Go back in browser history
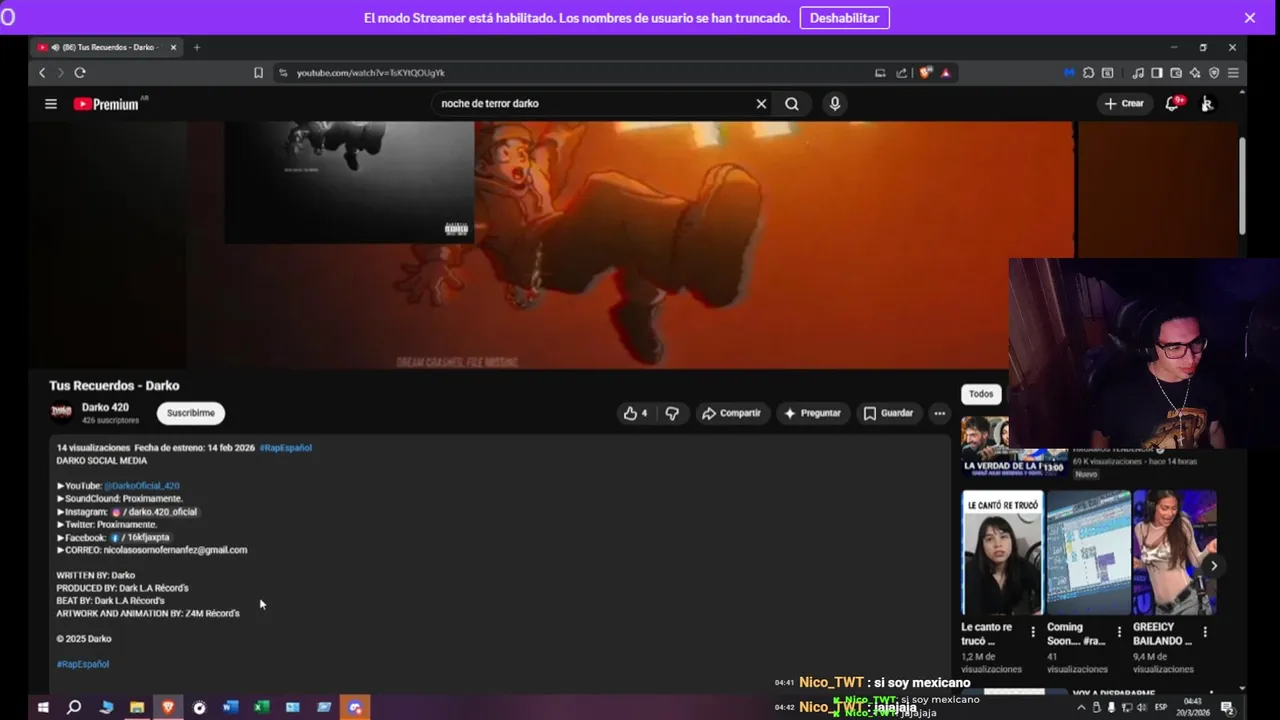Screen dimensions: 1280x720 42,73
